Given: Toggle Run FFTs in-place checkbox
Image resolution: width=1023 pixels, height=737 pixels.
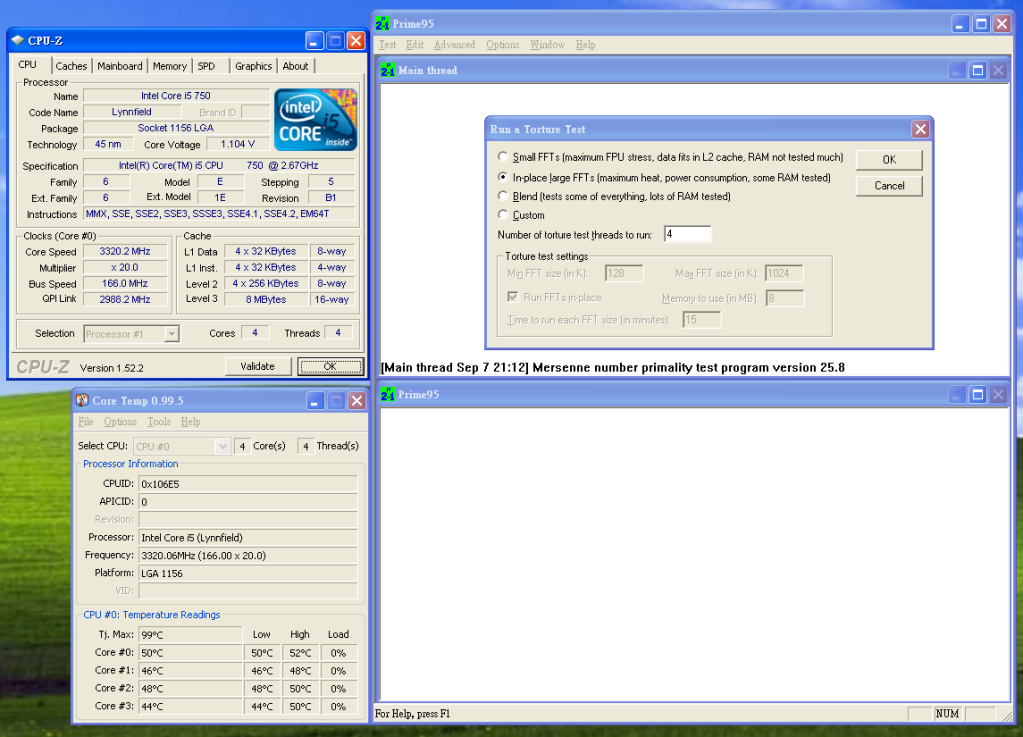Looking at the screenshot, I should point(513,297).
